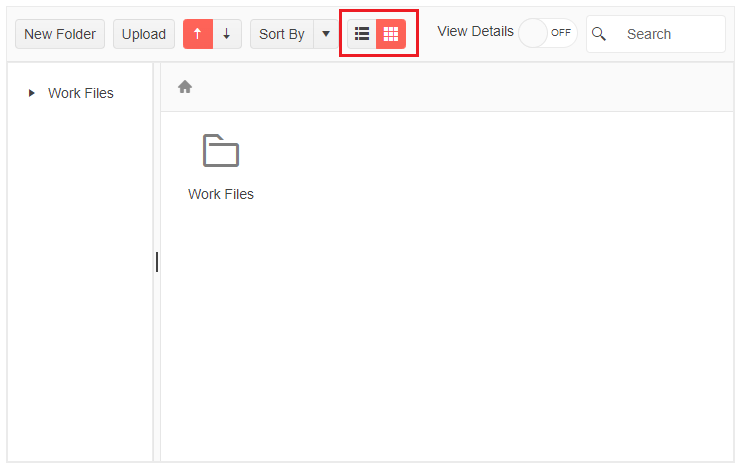Click the magnifying glass search icon
740x469 pixels.
600,34
